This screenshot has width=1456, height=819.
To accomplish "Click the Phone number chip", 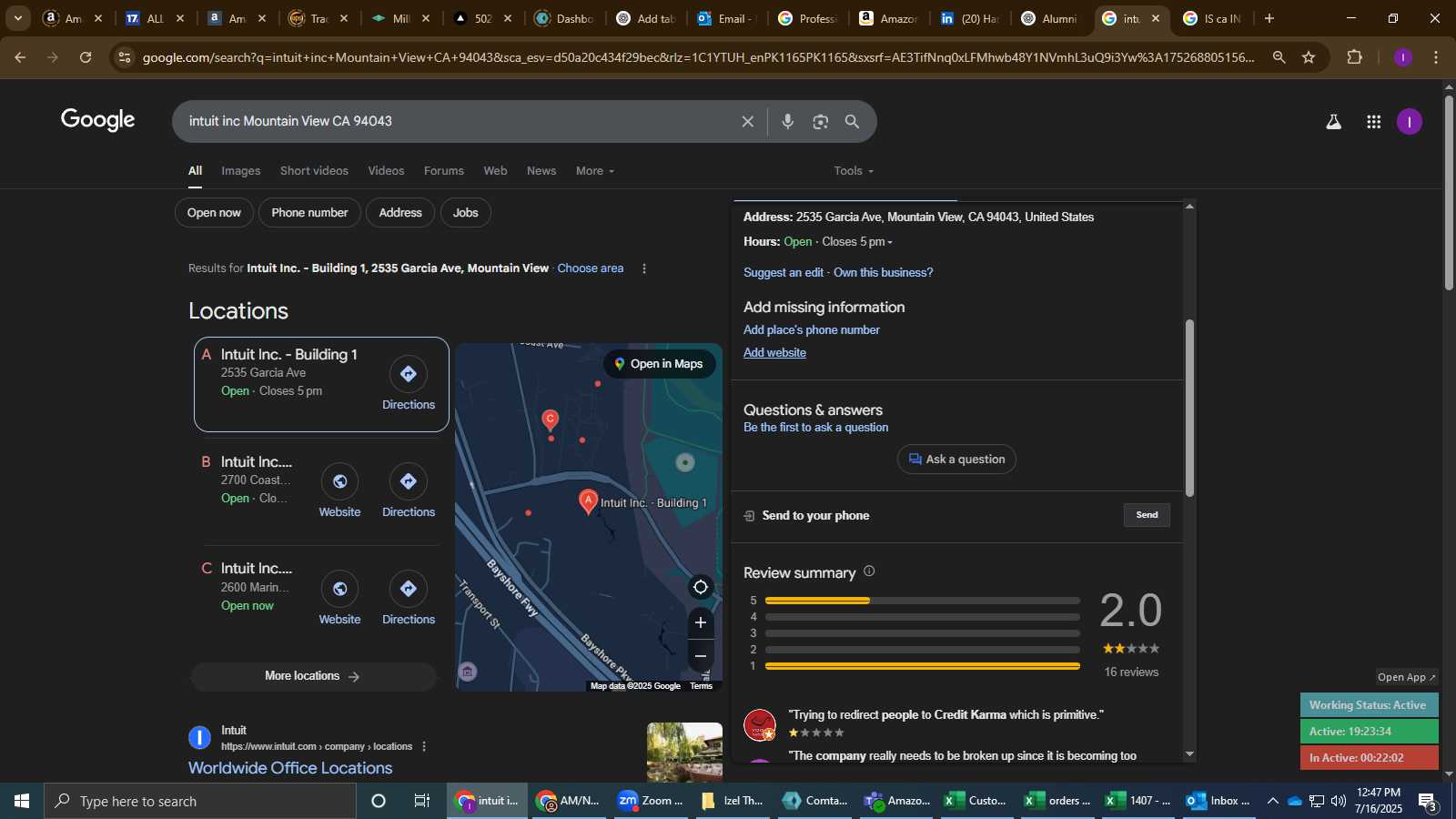I will 309,213.
